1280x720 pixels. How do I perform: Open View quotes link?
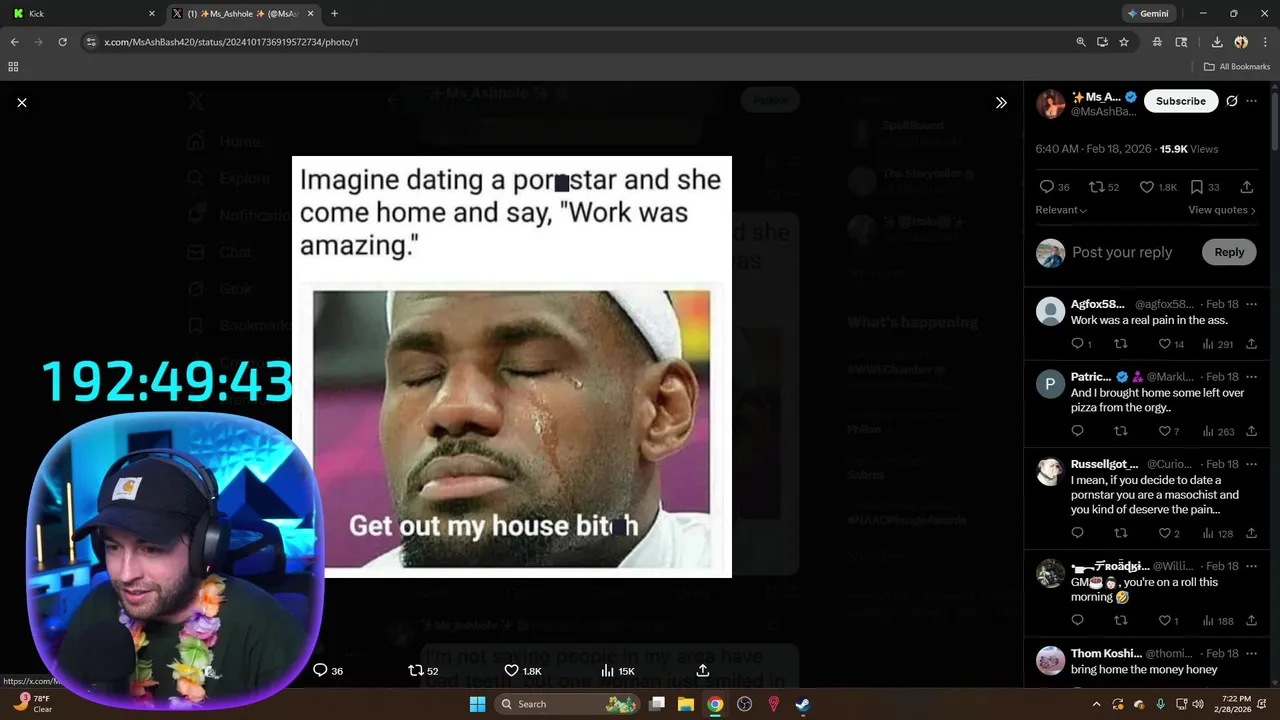coord(1222,210)
